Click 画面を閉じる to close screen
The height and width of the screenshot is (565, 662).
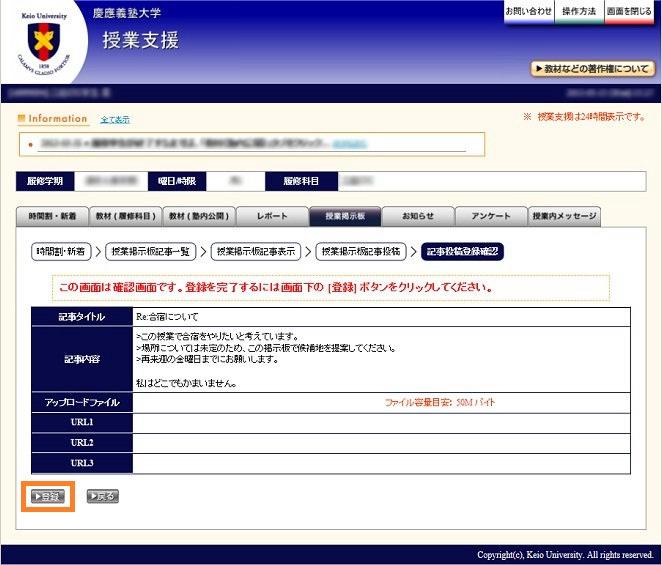[x=629, y=11]
